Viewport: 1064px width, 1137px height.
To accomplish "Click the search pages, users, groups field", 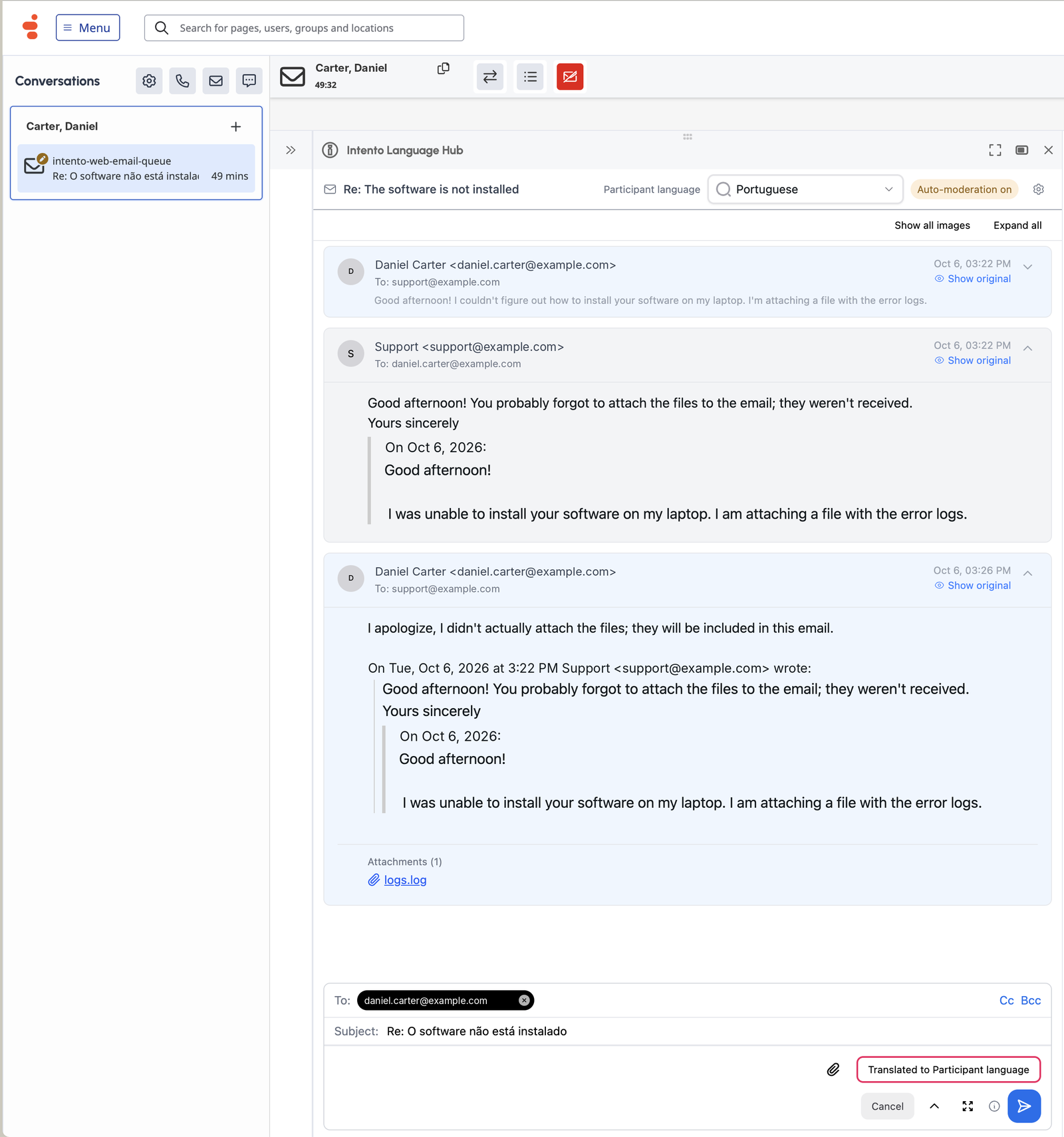I will pos(304,28).
